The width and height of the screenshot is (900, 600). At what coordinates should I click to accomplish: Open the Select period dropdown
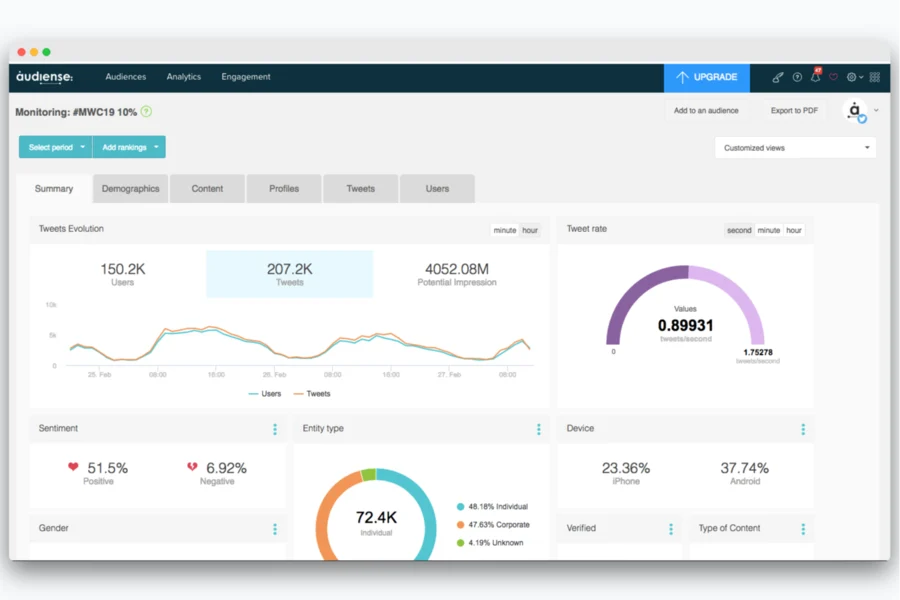click(56, 147)
